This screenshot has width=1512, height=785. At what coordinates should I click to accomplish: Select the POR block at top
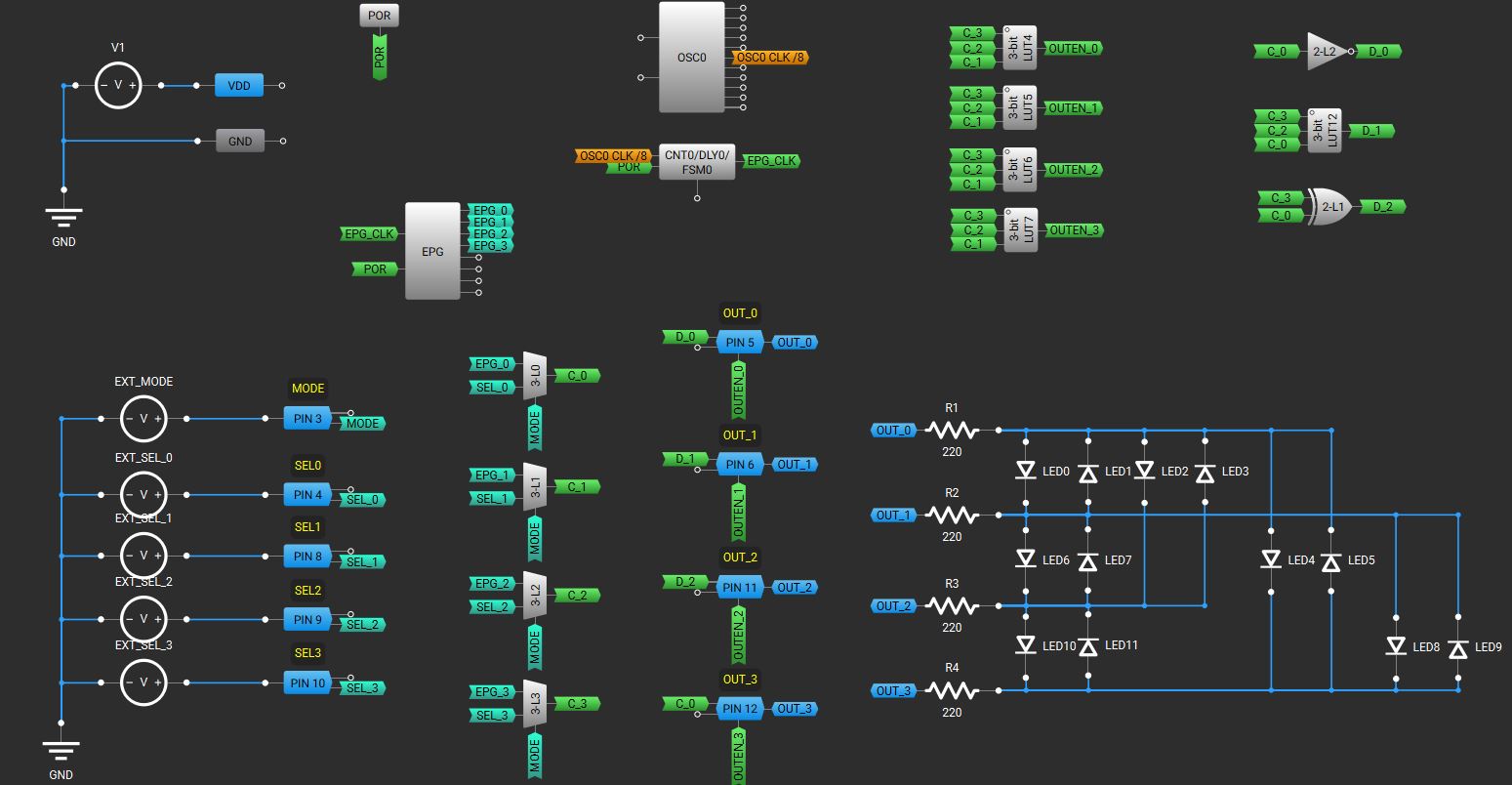coord(379,16)
